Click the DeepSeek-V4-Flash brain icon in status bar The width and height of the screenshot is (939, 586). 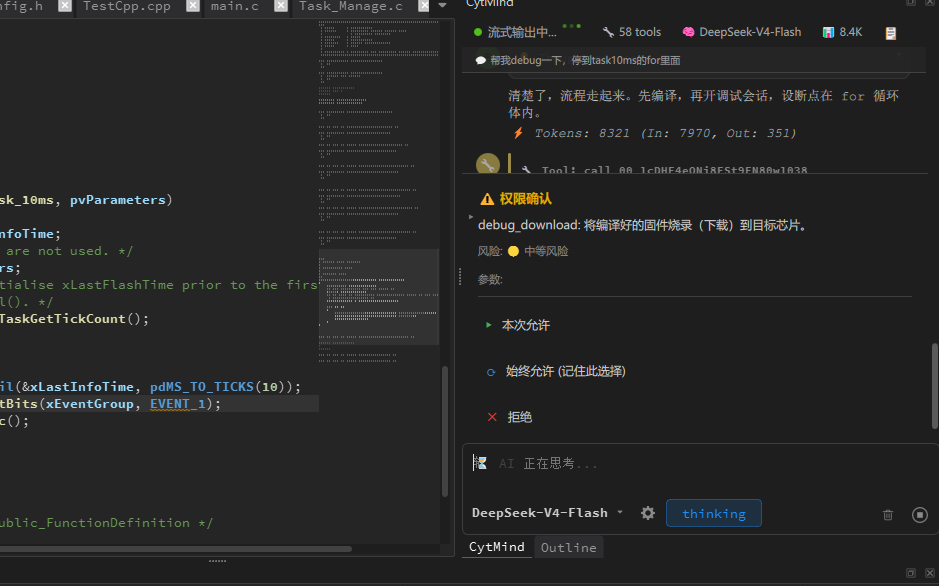click(689, 32)
